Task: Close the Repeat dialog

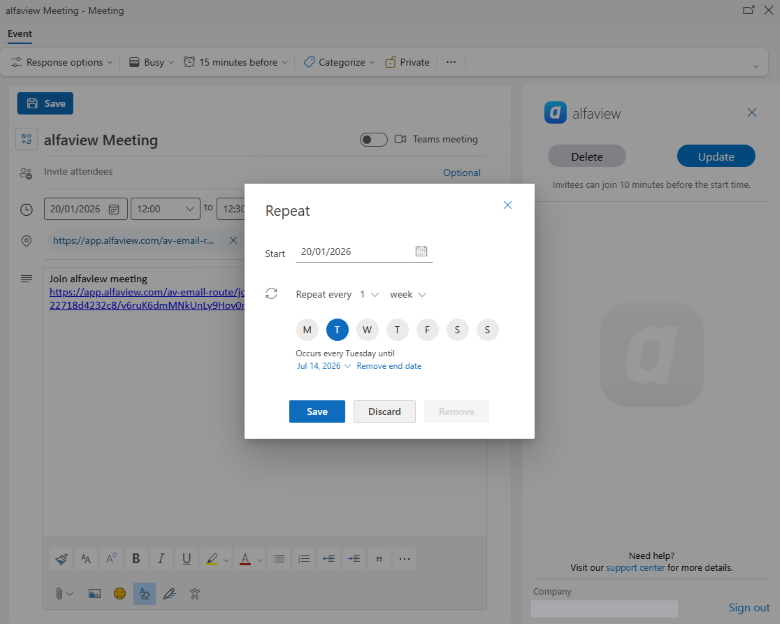Action: pos(507,205)
